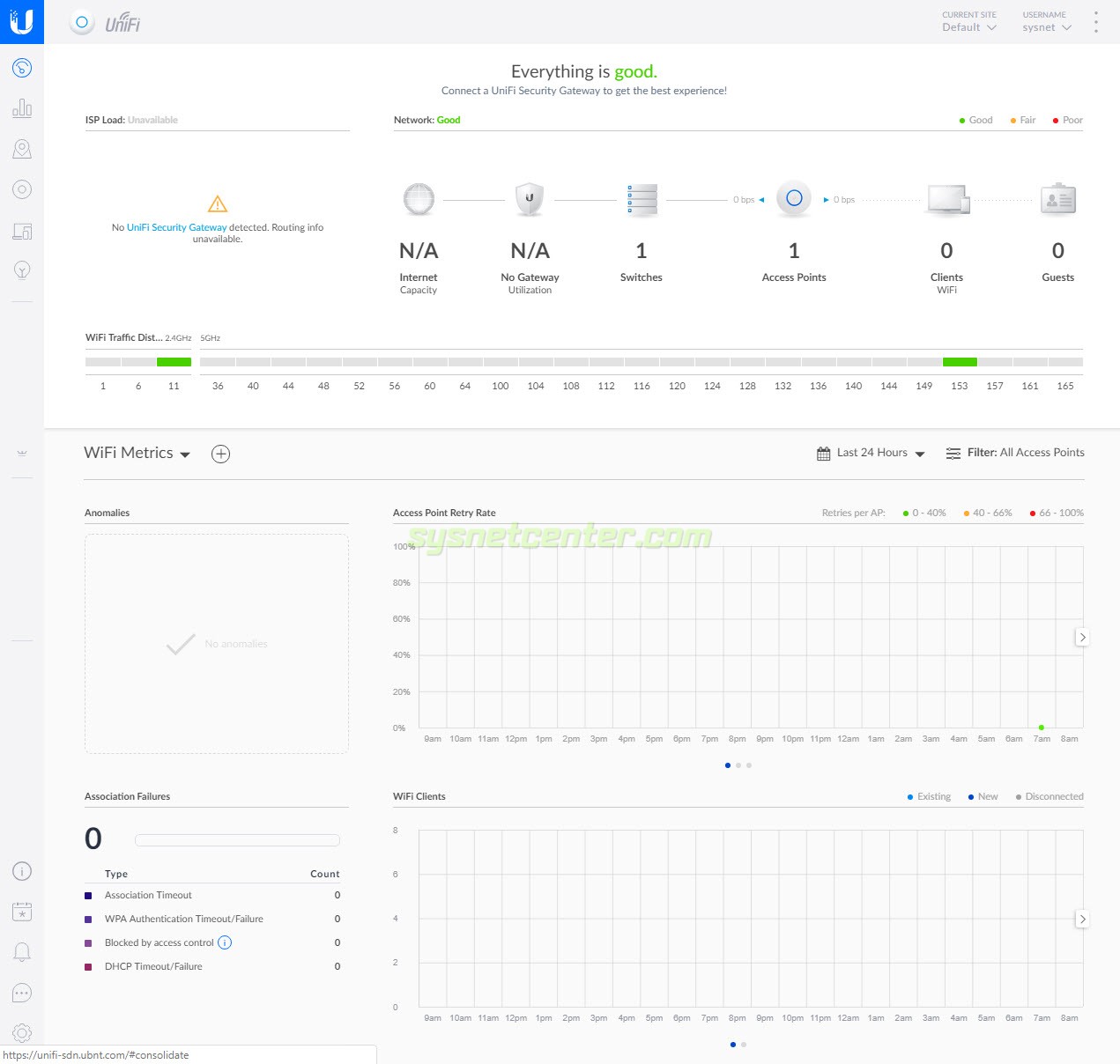Click the Ubiquiti logo in top-left corner

(22, 21)
